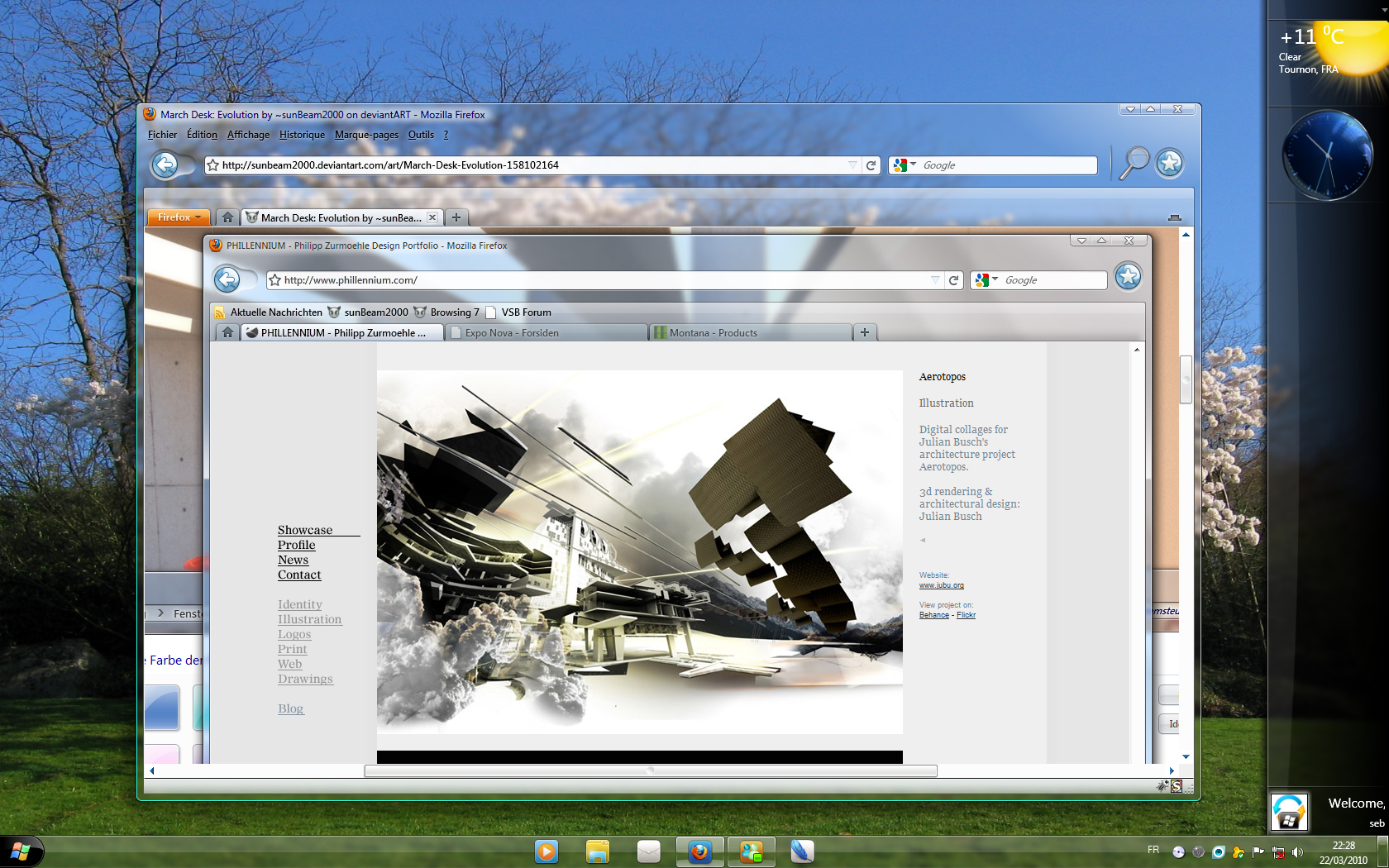Open the Windows Start orb

[x=20, y=851]
